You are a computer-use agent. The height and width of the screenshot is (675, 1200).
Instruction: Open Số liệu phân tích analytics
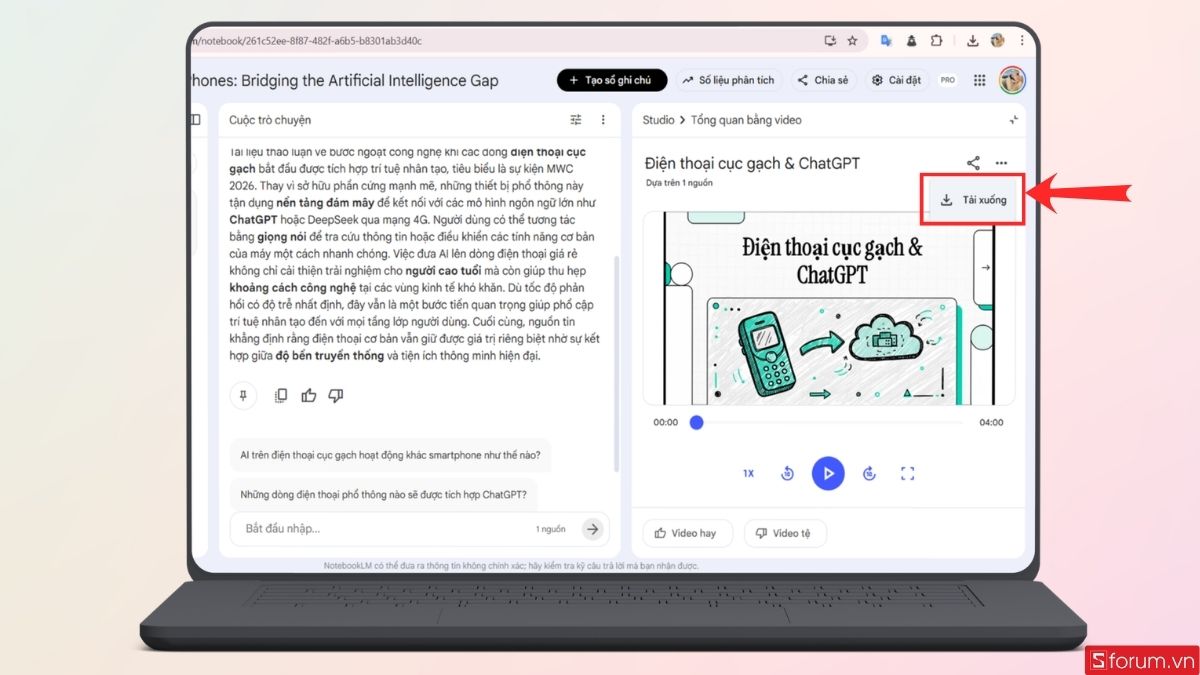[x=729, y=80]
